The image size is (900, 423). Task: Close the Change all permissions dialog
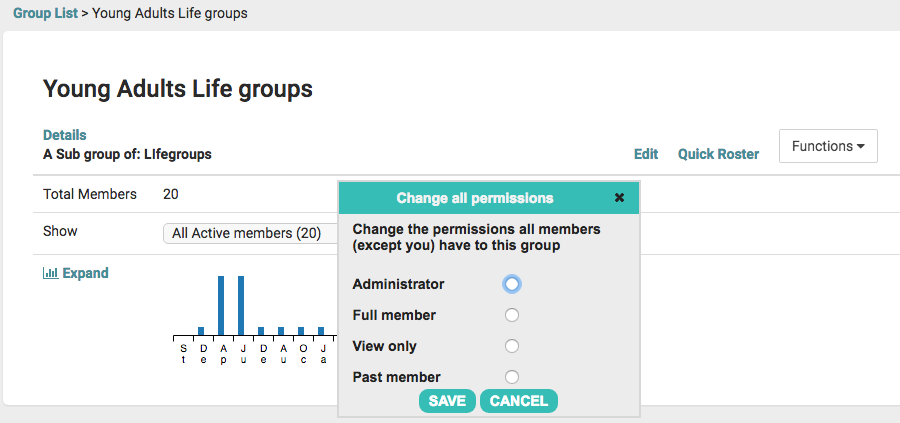point(619,198)
